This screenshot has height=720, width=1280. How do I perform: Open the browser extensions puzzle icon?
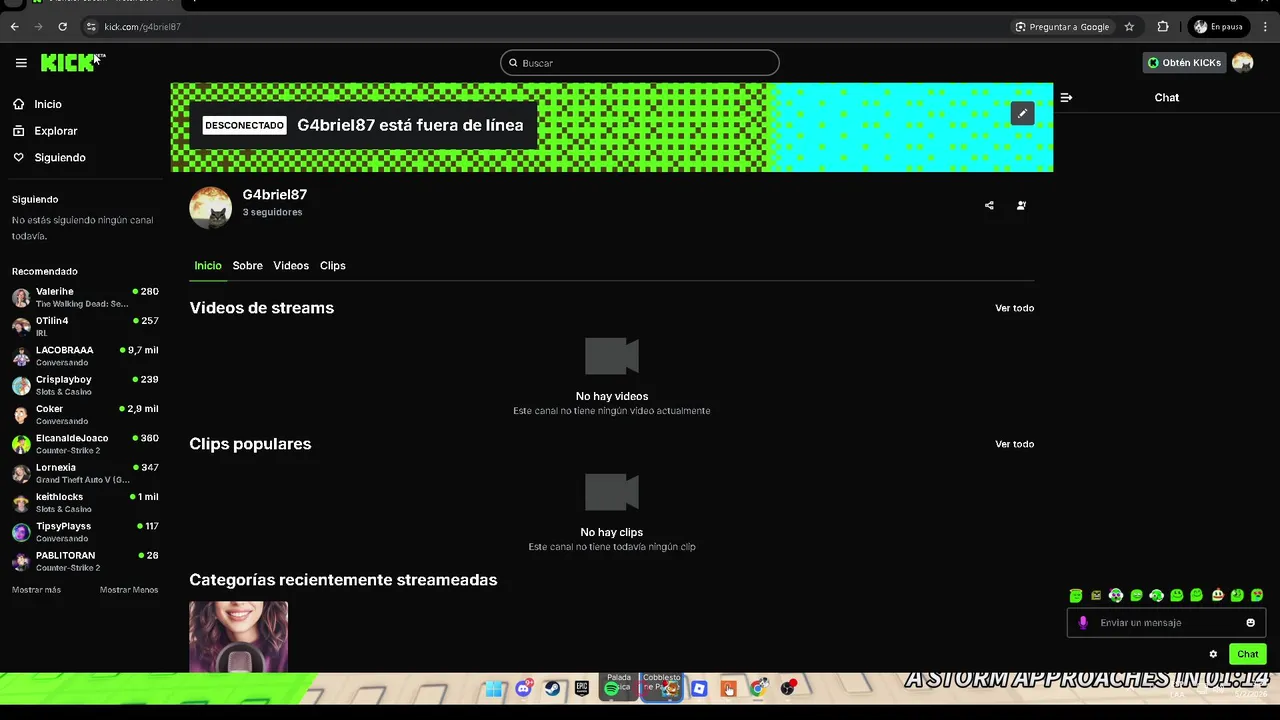tap(1163, 27)
